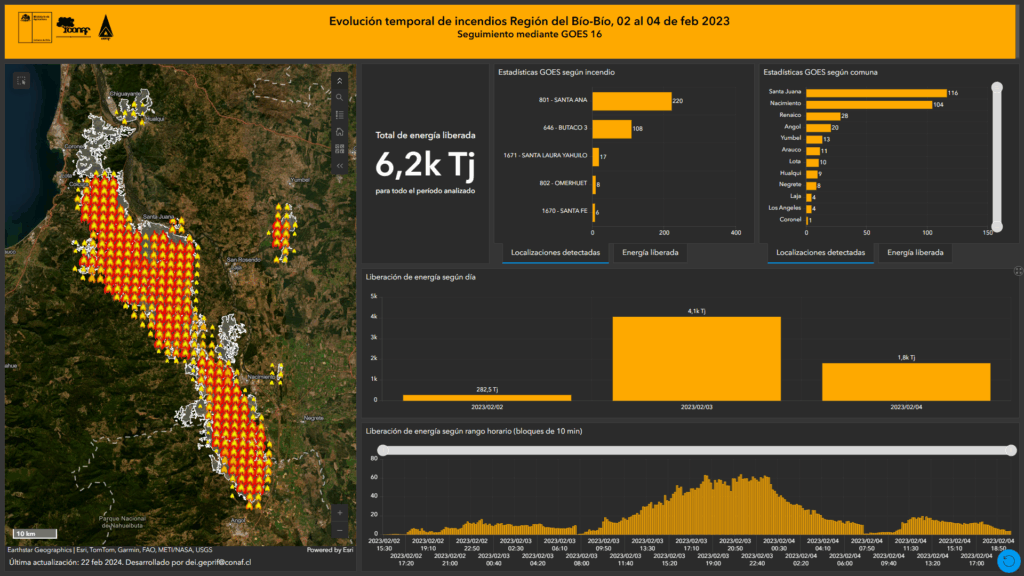Click the blue circular widget icon
Screen dimensions: 1024x576
[1008, 561]
